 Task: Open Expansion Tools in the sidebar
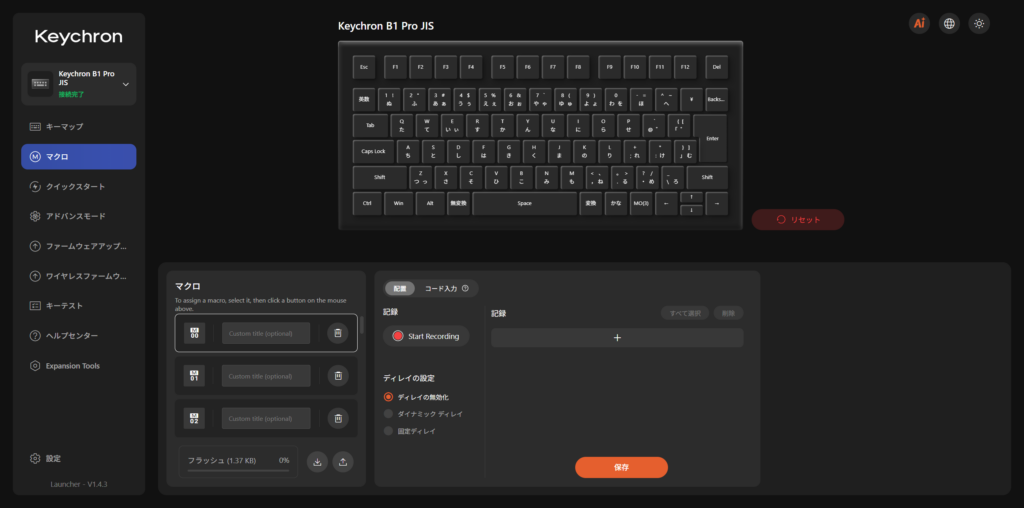tap(79, 366)
